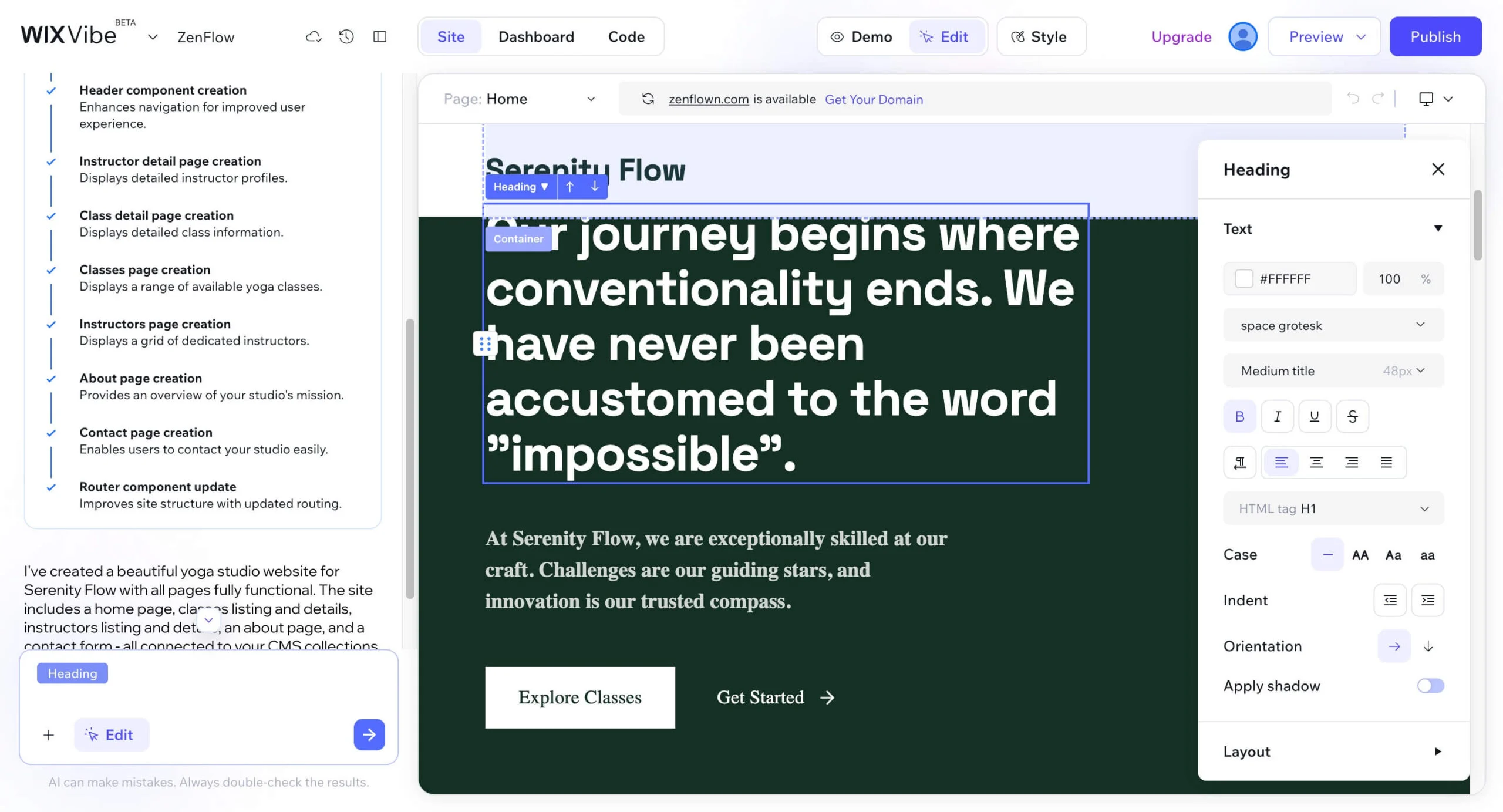Image resolution: width=1503 pixels, height=812 pixels.
Task: Switch to the Dashboard tab
Action: pyautogui.click(x=536, y=36)
